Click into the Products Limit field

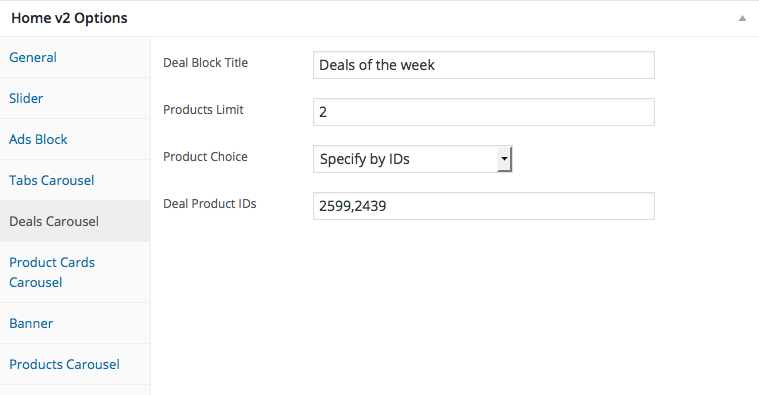484,112
